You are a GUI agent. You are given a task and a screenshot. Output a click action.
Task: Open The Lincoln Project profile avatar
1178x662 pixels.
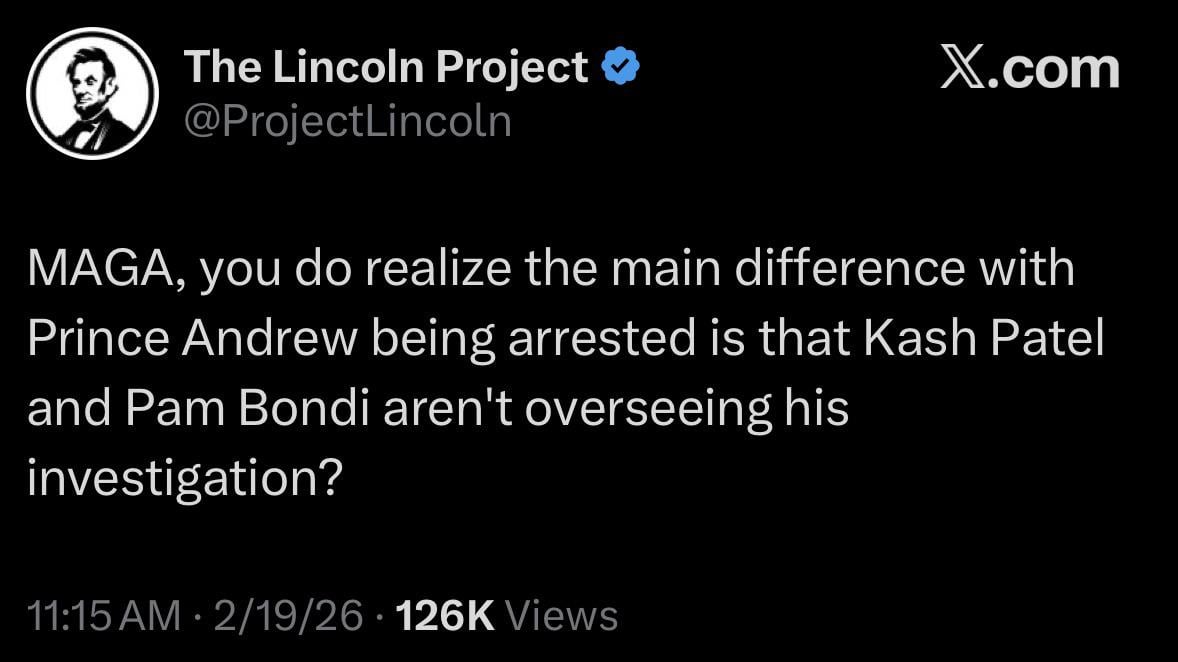[x=92, y=94]
